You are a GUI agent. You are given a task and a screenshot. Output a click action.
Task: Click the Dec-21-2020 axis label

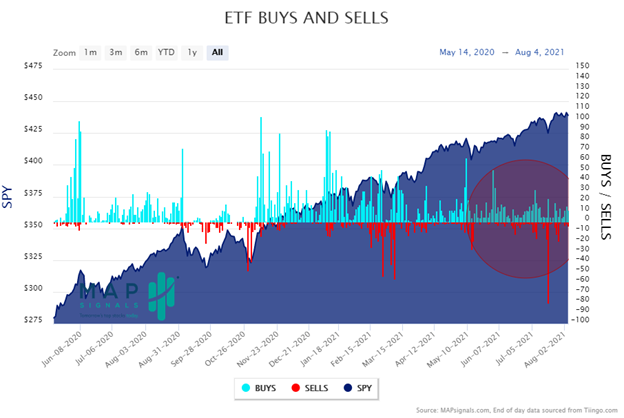[x=290, y=349]
